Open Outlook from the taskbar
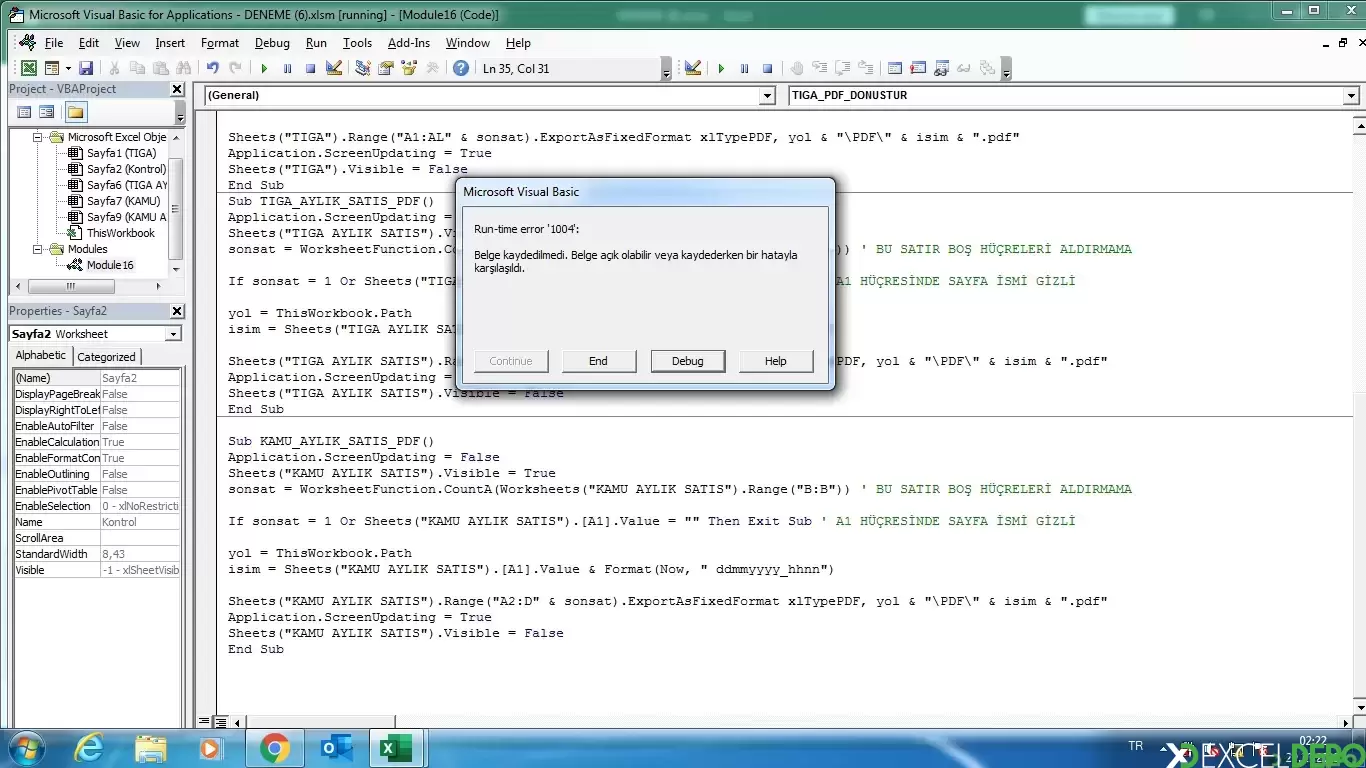 point(337,748)
